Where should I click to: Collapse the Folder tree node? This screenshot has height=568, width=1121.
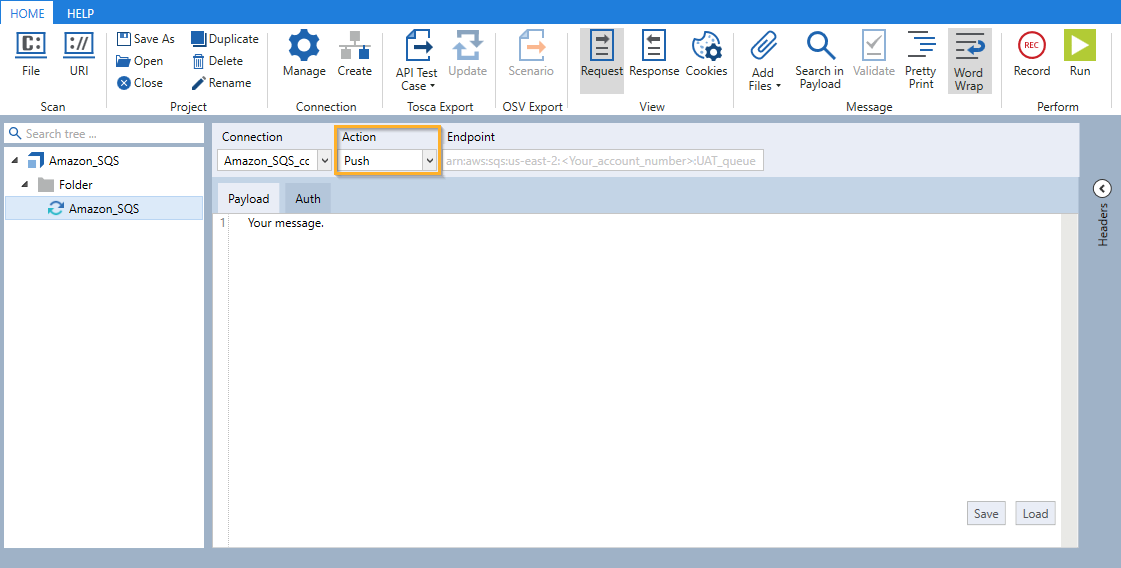(x=23, y=185)
